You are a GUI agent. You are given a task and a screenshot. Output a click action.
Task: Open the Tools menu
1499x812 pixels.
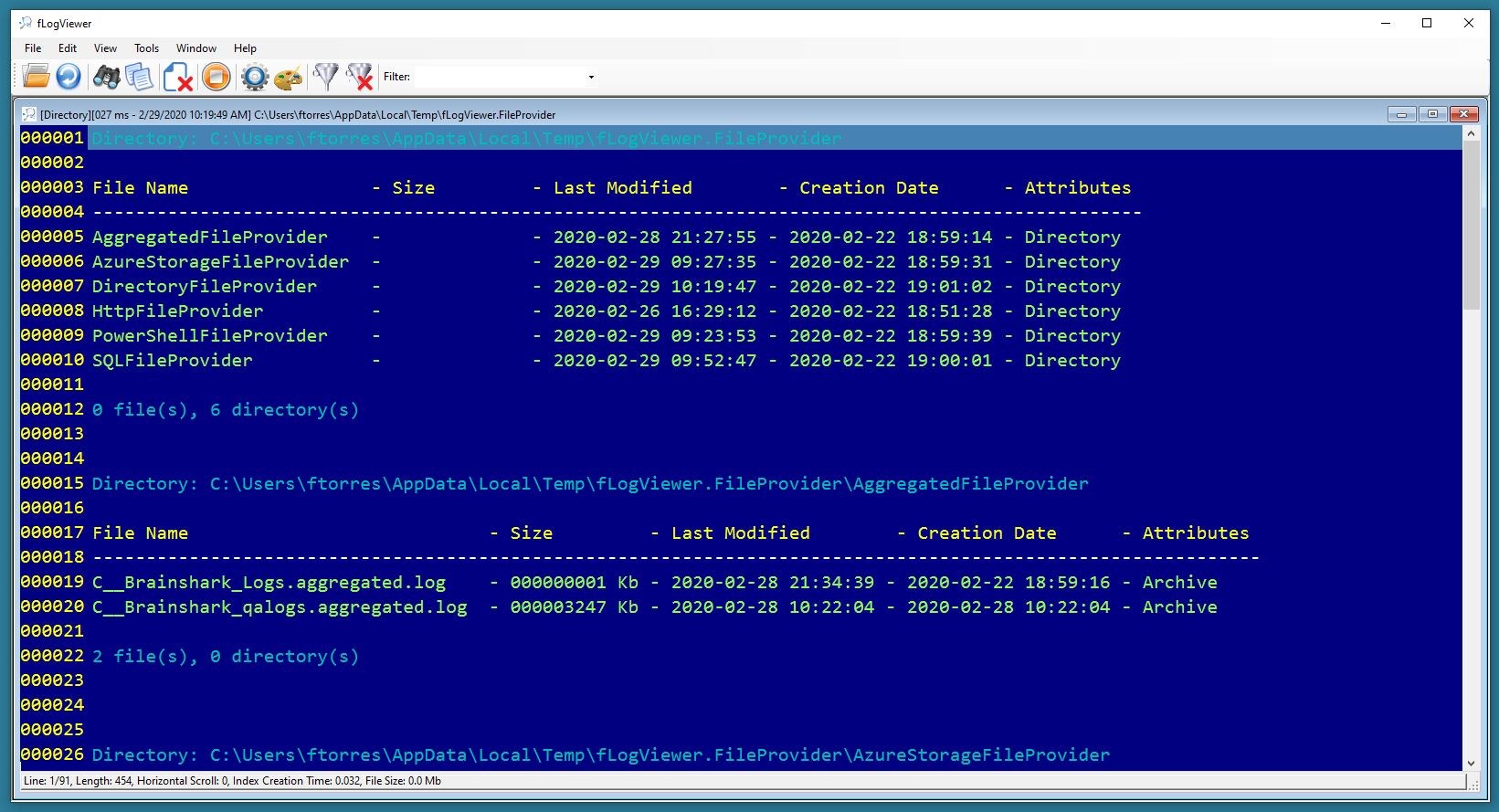click(x=146, y=48)
